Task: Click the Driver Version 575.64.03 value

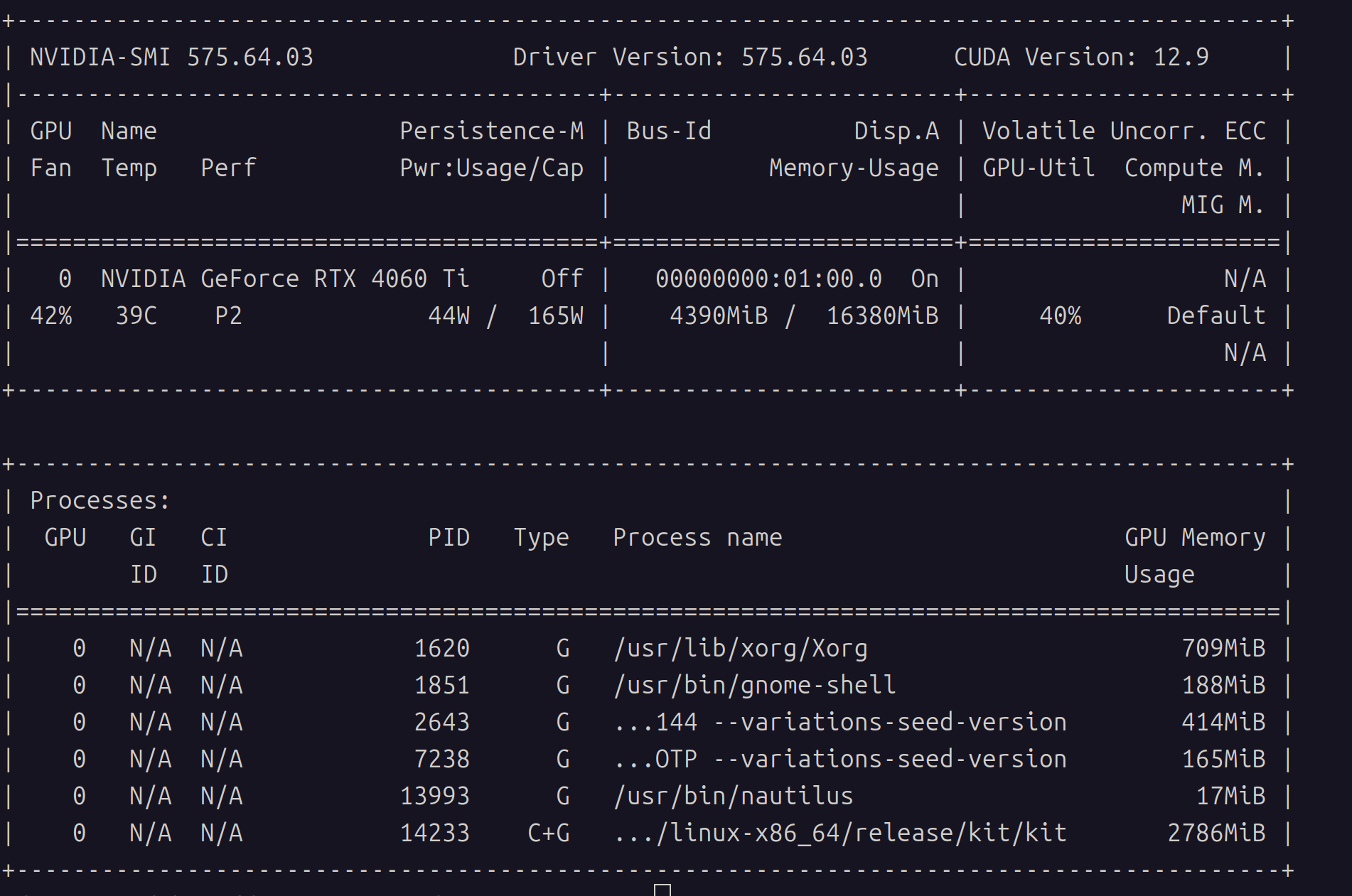Action: [x=804, y=57]
